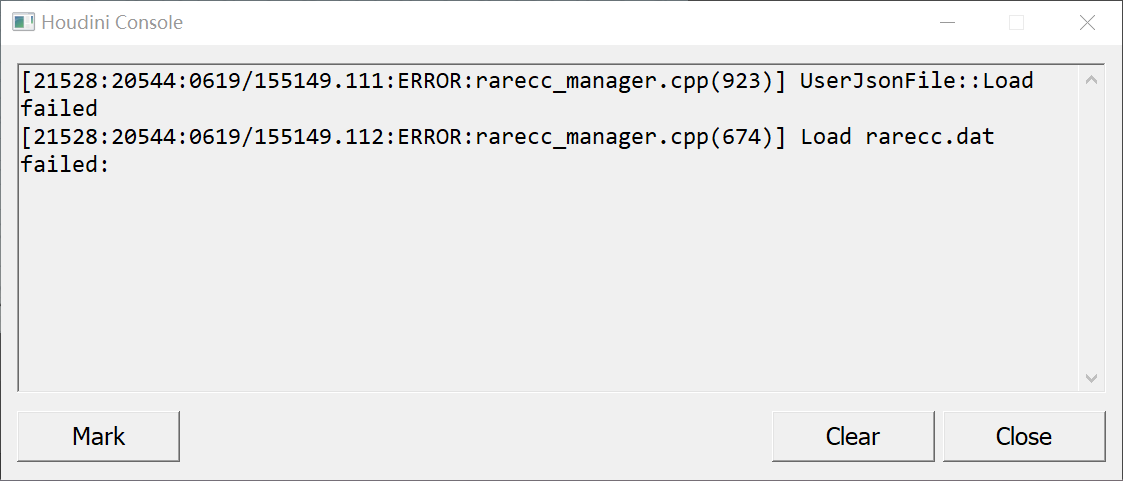Click the Mark button
Viewport: 1123px width, 481px height.
(x=98, y=436)
